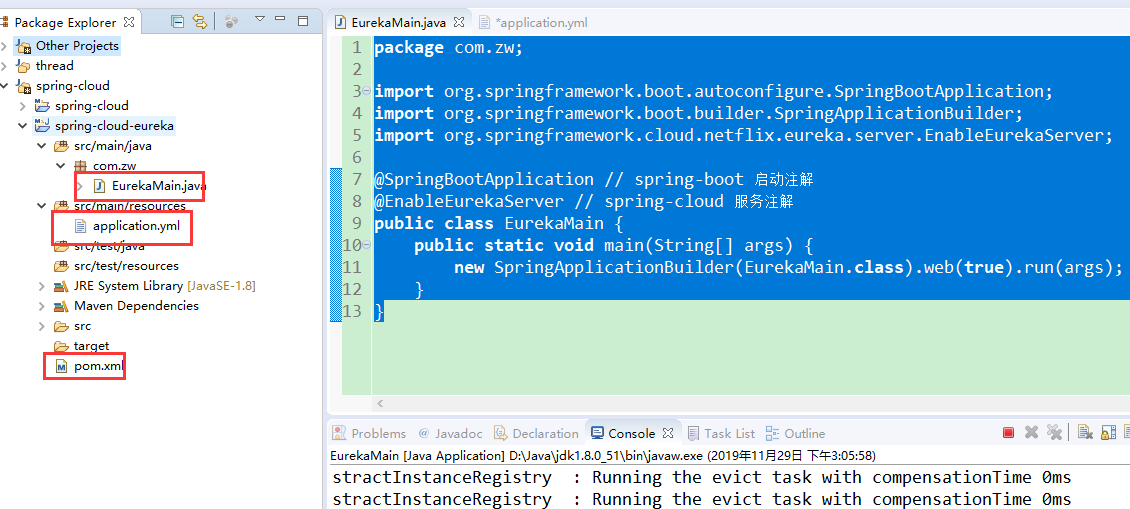Image resolution: width=1130 pixels, height=509 pixels.
Task: Fold the import block at line 3
Action: 367,91
